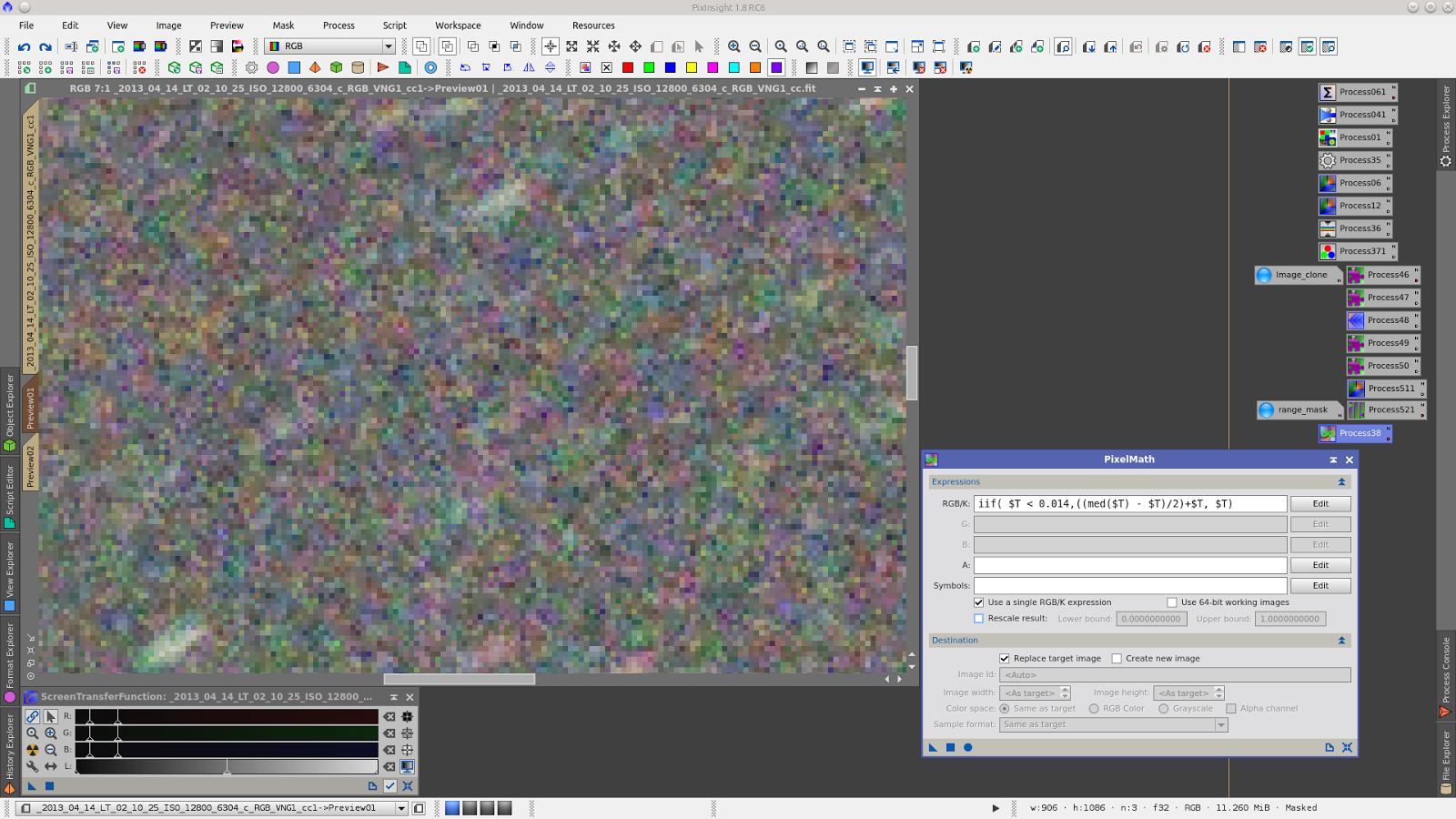Toggle Alpha channel checkbox

[x=1231, y=709]
